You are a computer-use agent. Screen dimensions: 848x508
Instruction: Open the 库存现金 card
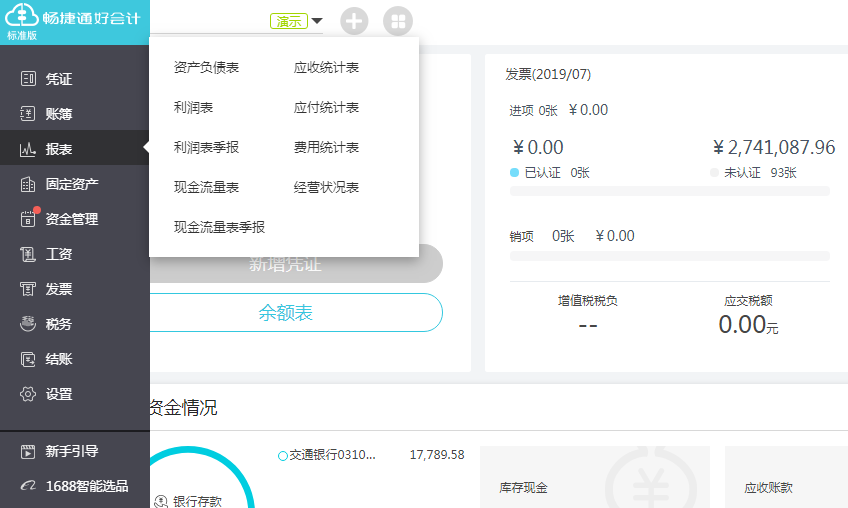[595, 477]
